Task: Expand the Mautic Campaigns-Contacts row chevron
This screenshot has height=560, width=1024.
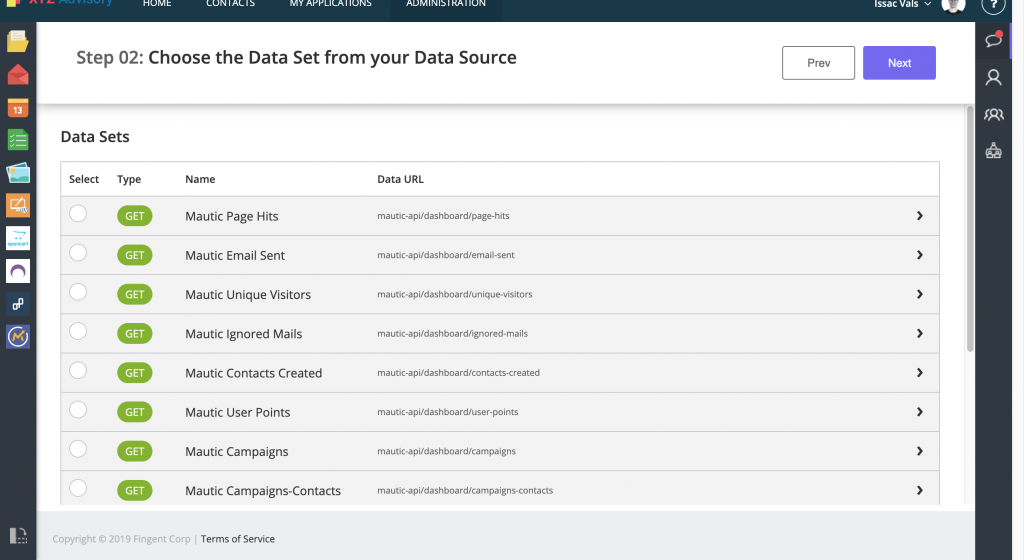Action: tap(920, 490)
